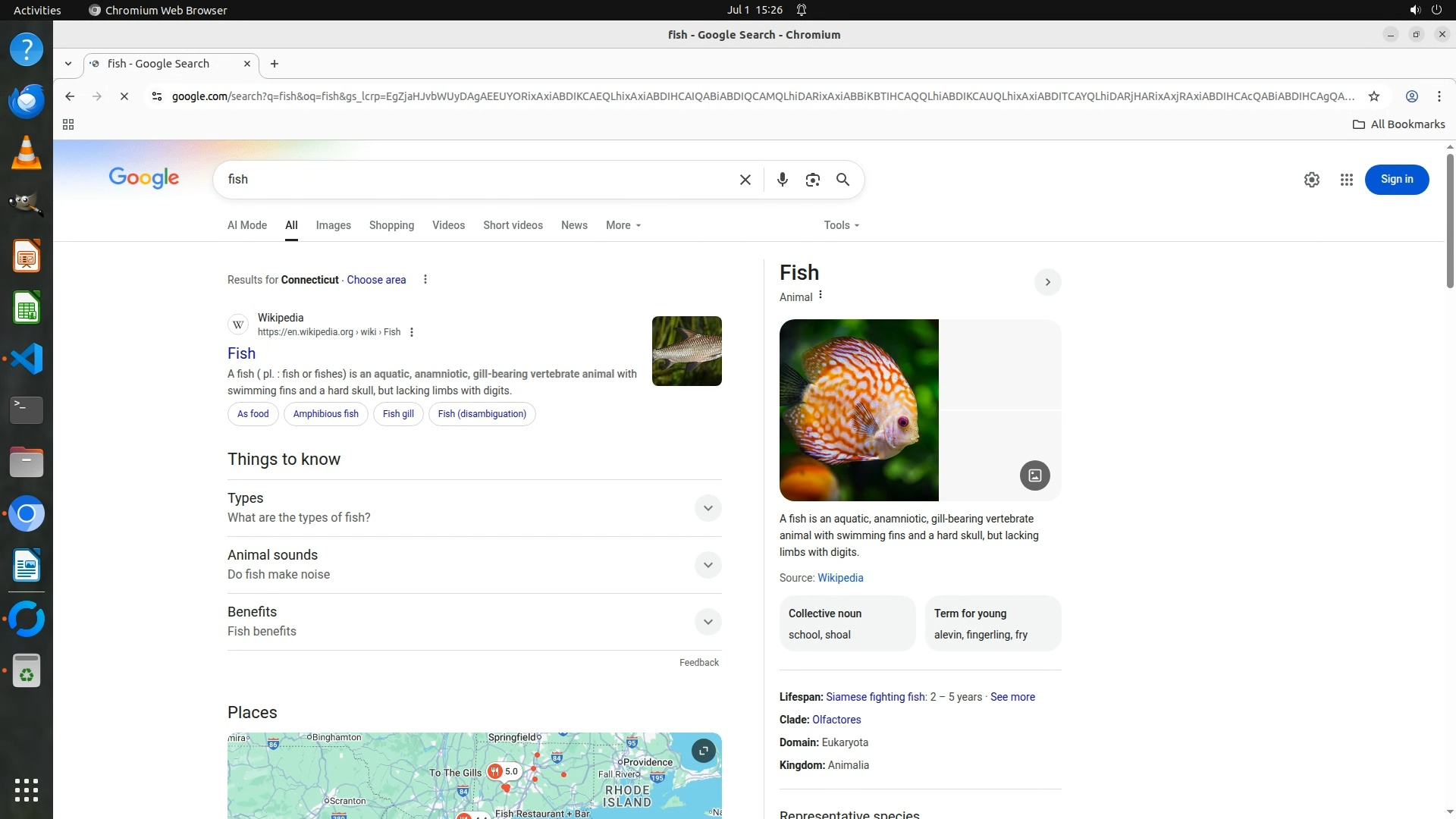Click the Wikipedia fish thumbnail image
Screen dimensions: 1456x819
point(686,351)
